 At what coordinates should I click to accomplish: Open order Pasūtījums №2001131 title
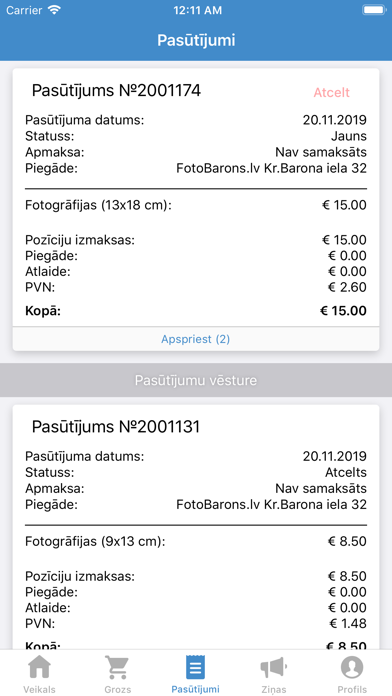116,427
